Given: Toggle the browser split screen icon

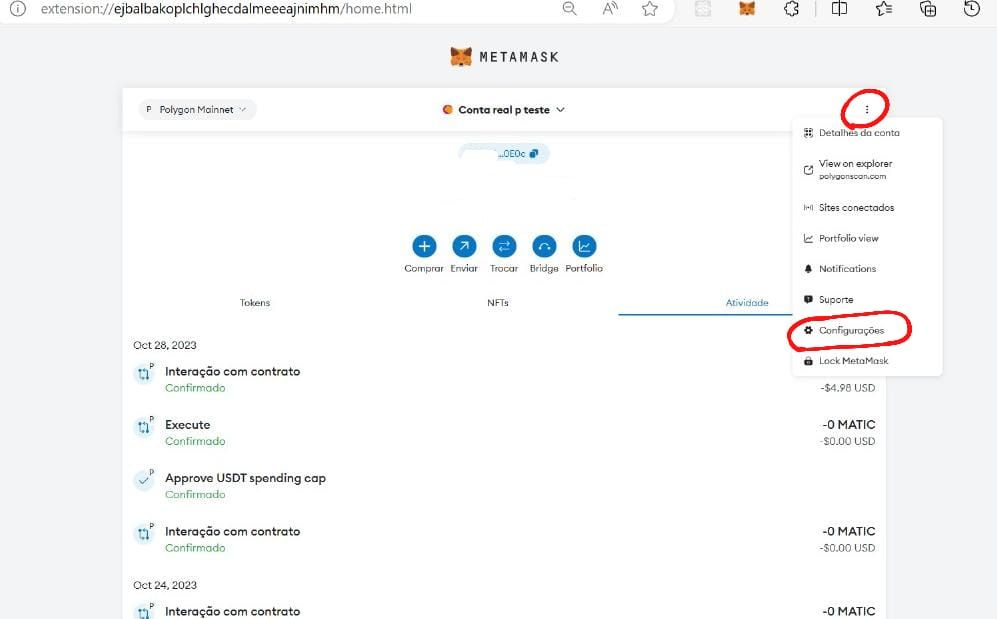Looking at the screenshot, I should coord(839,9).
